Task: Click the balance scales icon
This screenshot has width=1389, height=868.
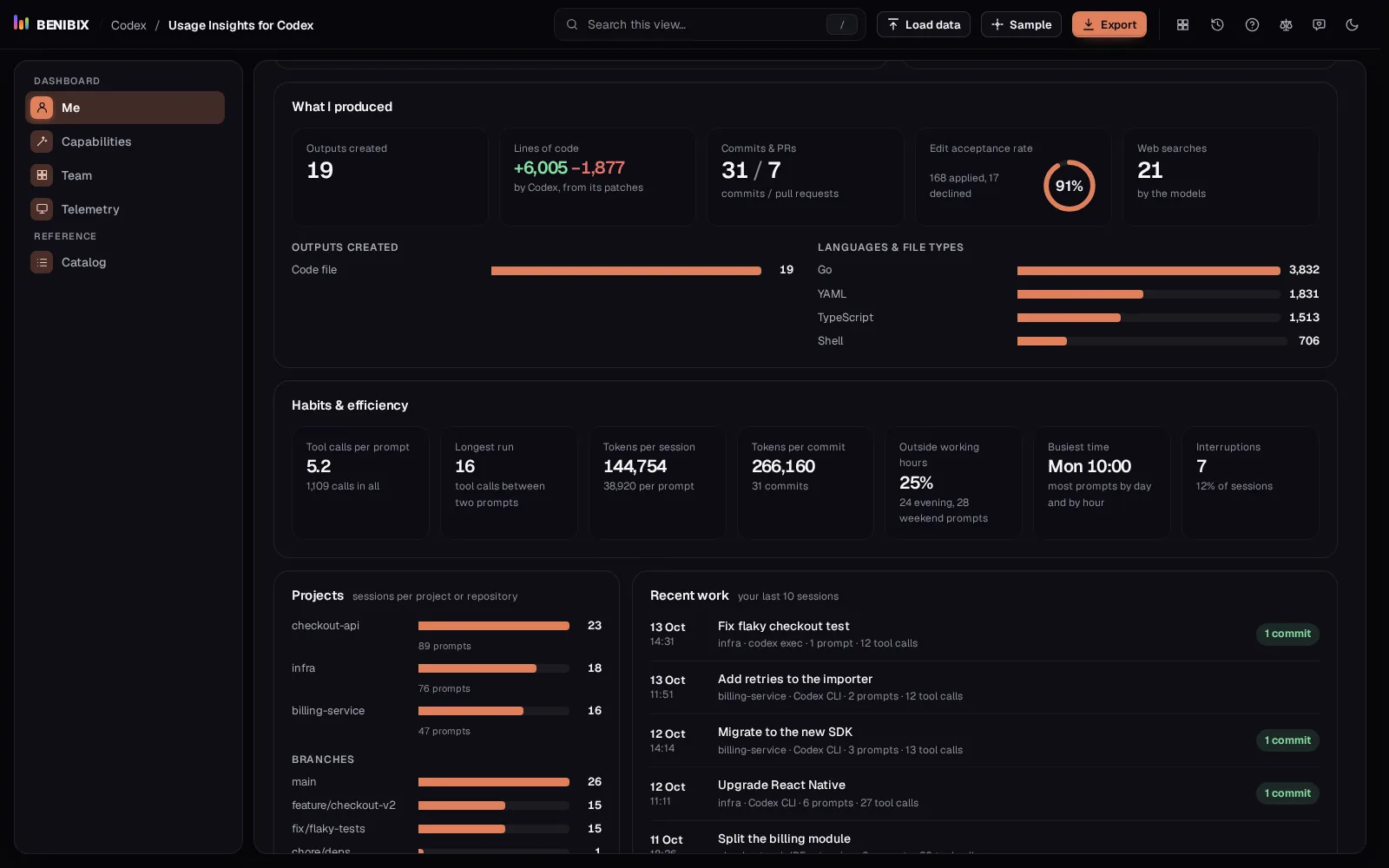Action: (1286, 25)
